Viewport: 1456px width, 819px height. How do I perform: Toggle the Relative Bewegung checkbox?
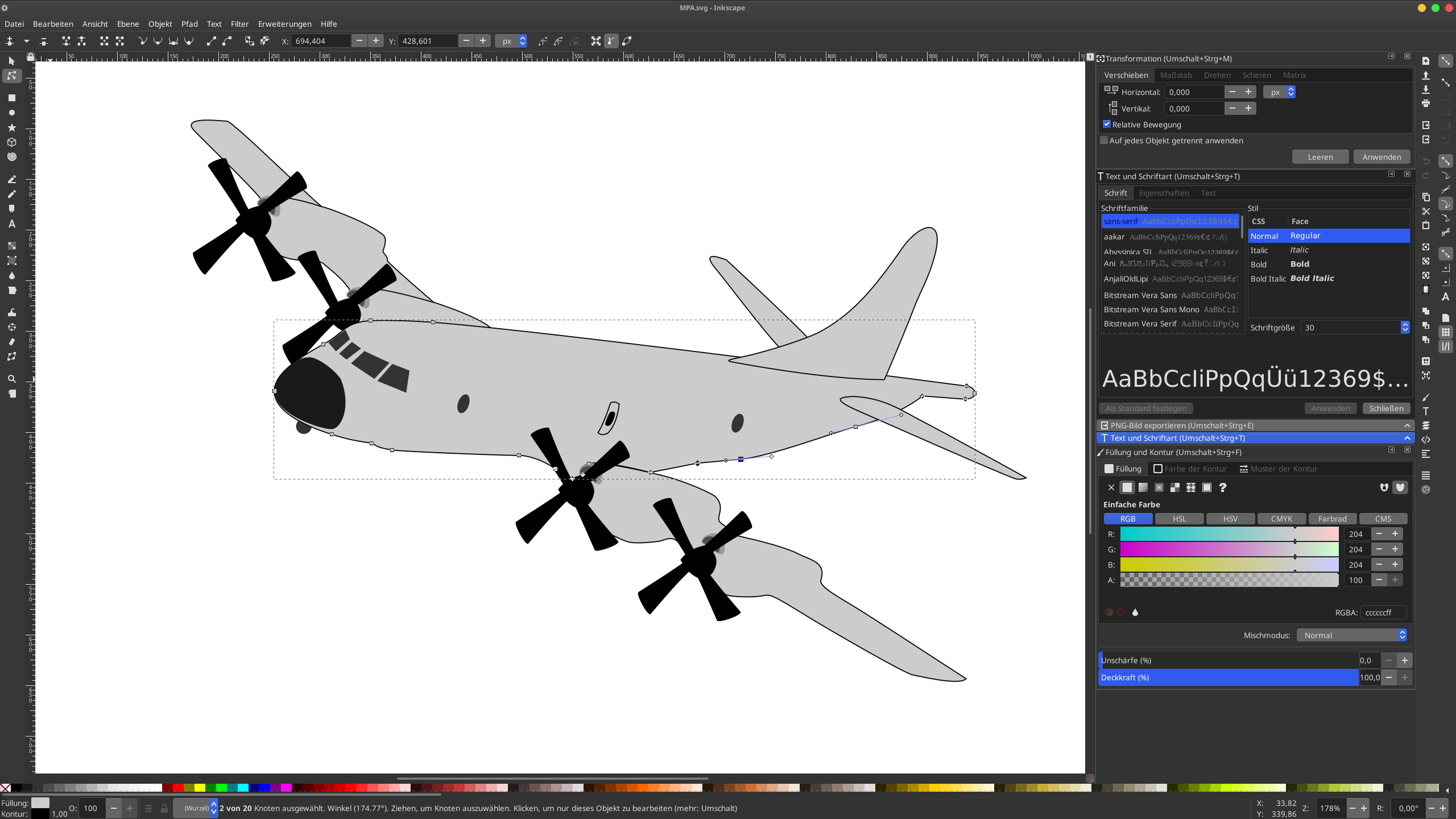point(1107,124)
